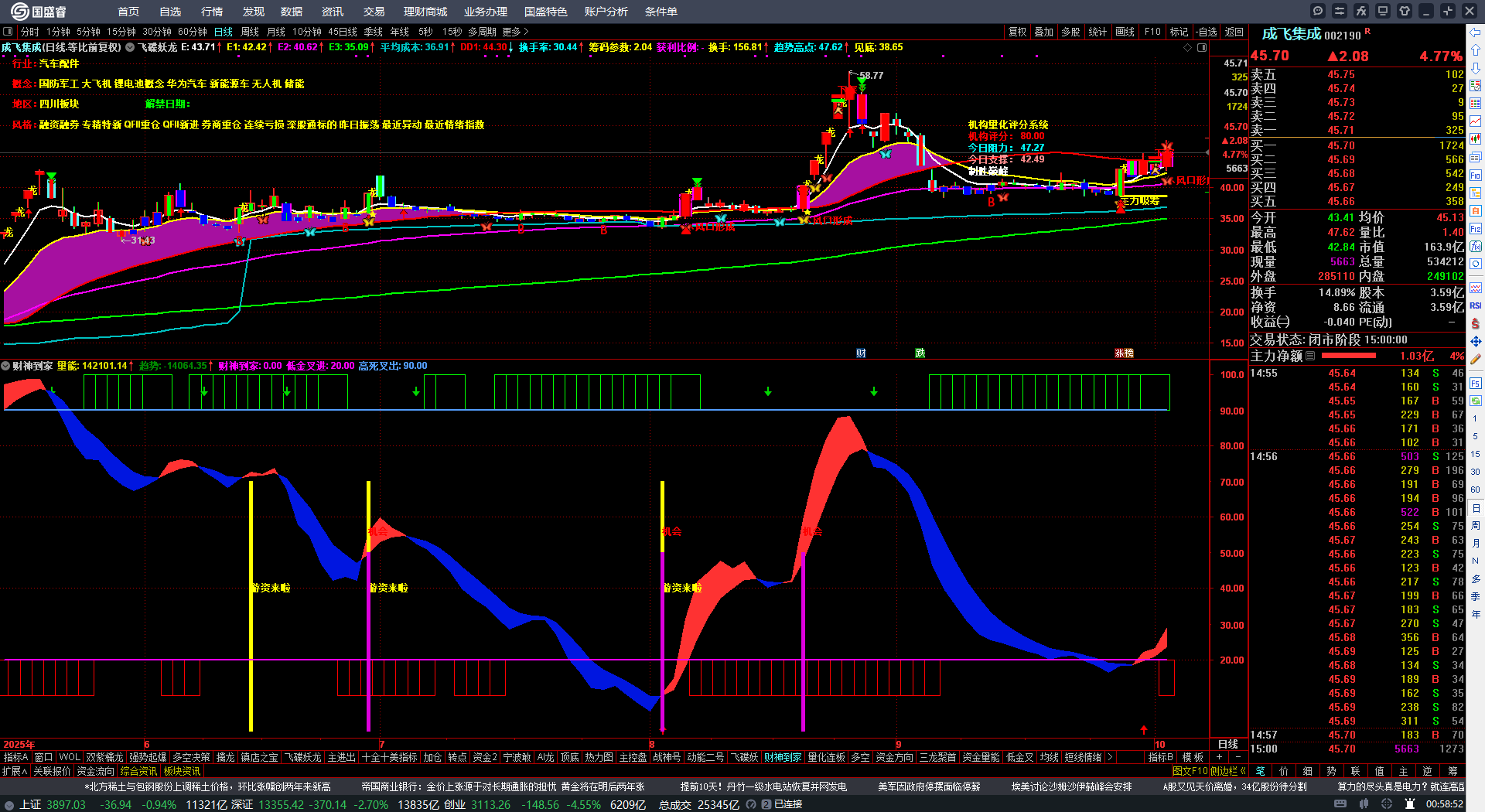Click the up arrow icon in right sidebar
The height and width of the screenshot is (812, 1485).
tap(1476, 50)
